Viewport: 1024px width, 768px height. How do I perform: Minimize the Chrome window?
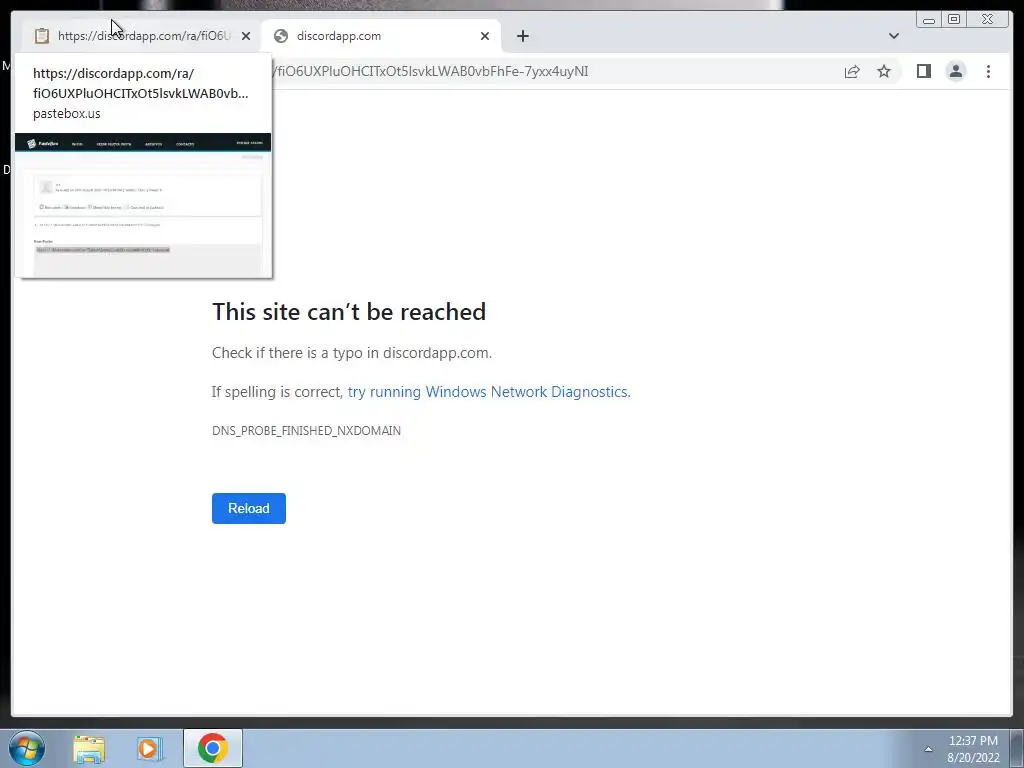[929, 20]
